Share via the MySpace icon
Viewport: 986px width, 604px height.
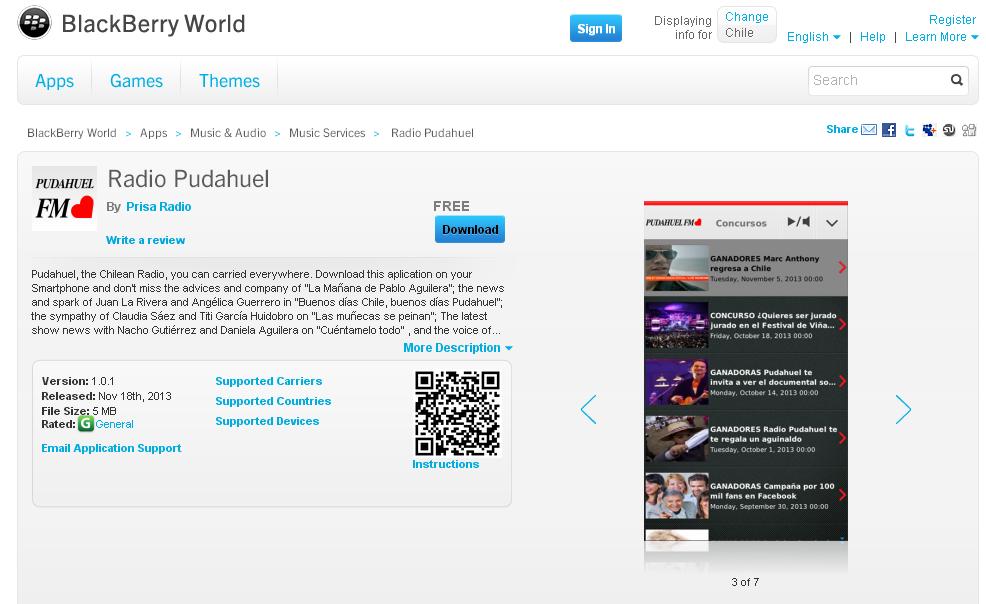point(929,129)
